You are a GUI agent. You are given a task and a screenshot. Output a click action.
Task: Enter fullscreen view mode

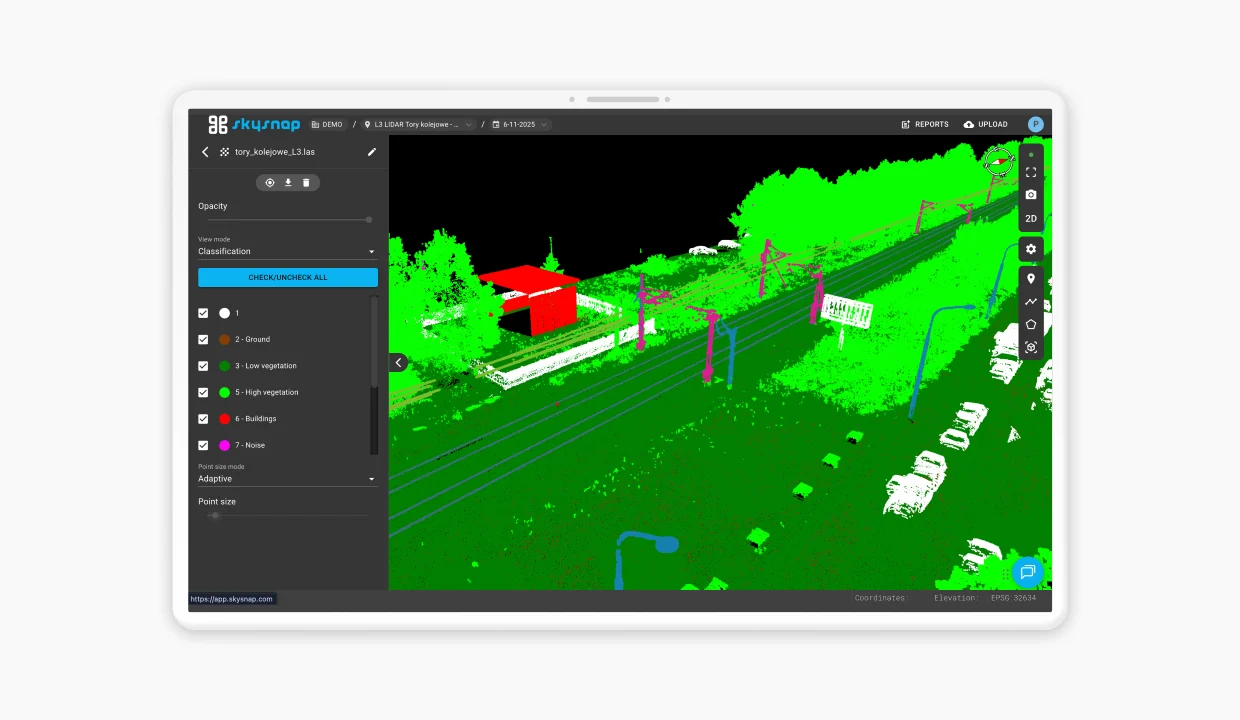point(1031,172)
